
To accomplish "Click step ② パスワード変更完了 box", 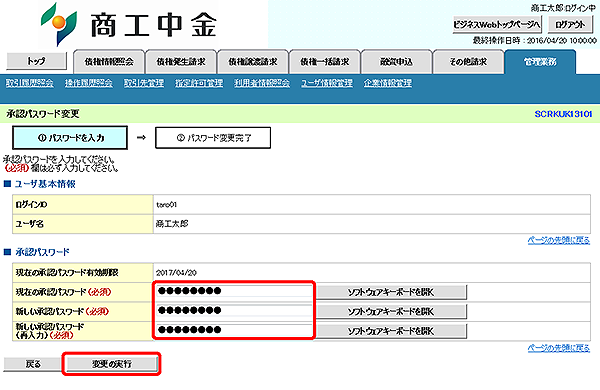I will 213,138.
